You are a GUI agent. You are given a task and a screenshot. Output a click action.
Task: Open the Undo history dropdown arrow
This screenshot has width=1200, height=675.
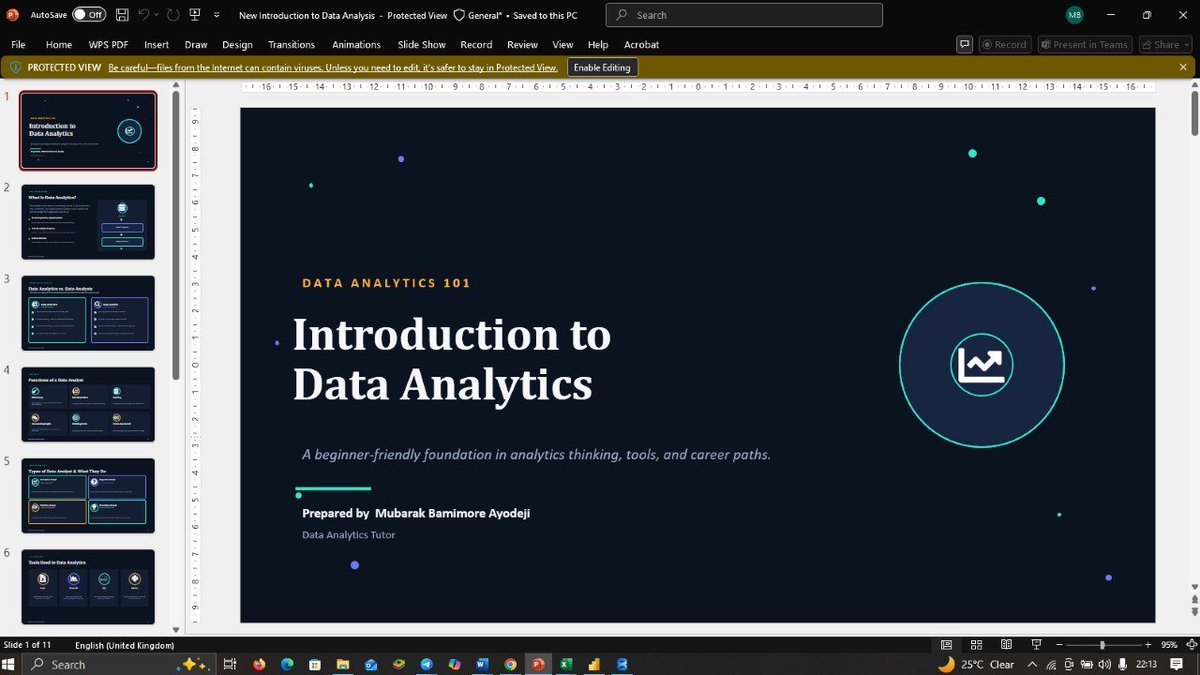point(156,15)
